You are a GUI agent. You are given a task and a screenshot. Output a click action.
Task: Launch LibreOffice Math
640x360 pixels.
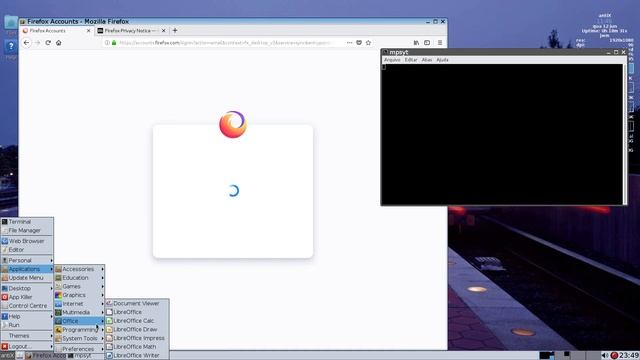tap(137, 347)
